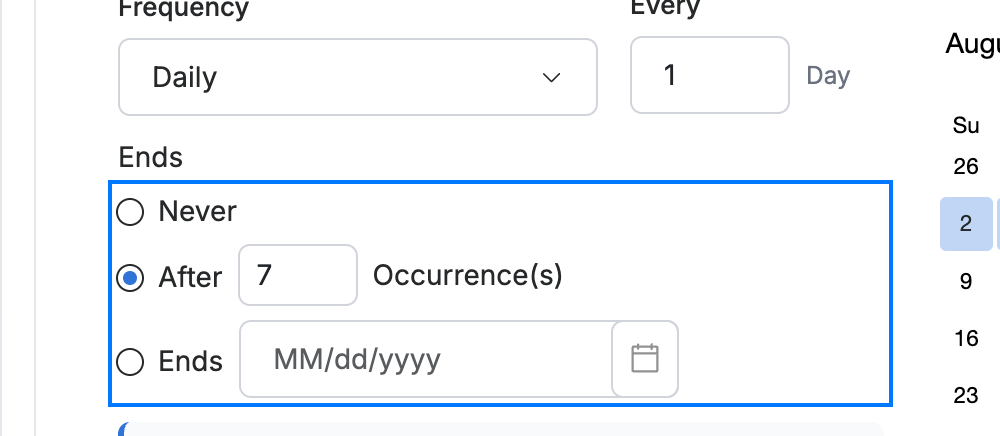Click the occurrences count field showing 7
This screenshot has height=436, width=1000.
click(298, 275)
